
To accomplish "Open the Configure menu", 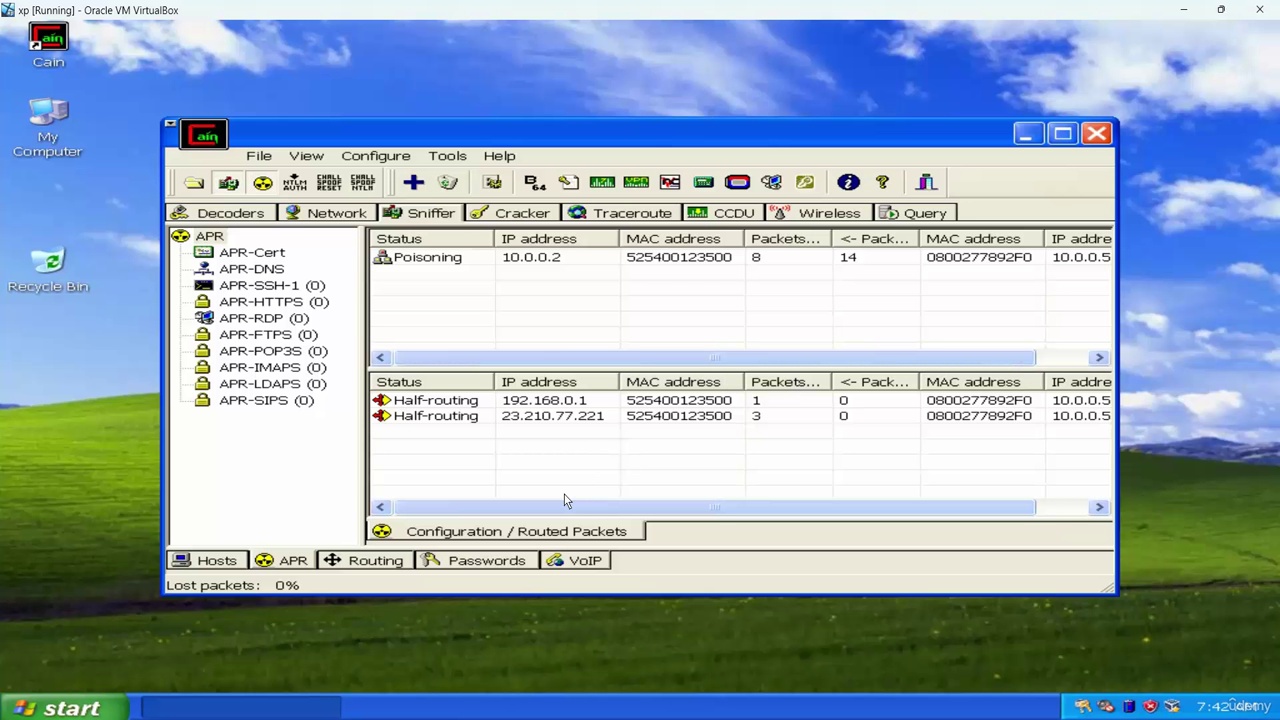I will tap(376, 156).
